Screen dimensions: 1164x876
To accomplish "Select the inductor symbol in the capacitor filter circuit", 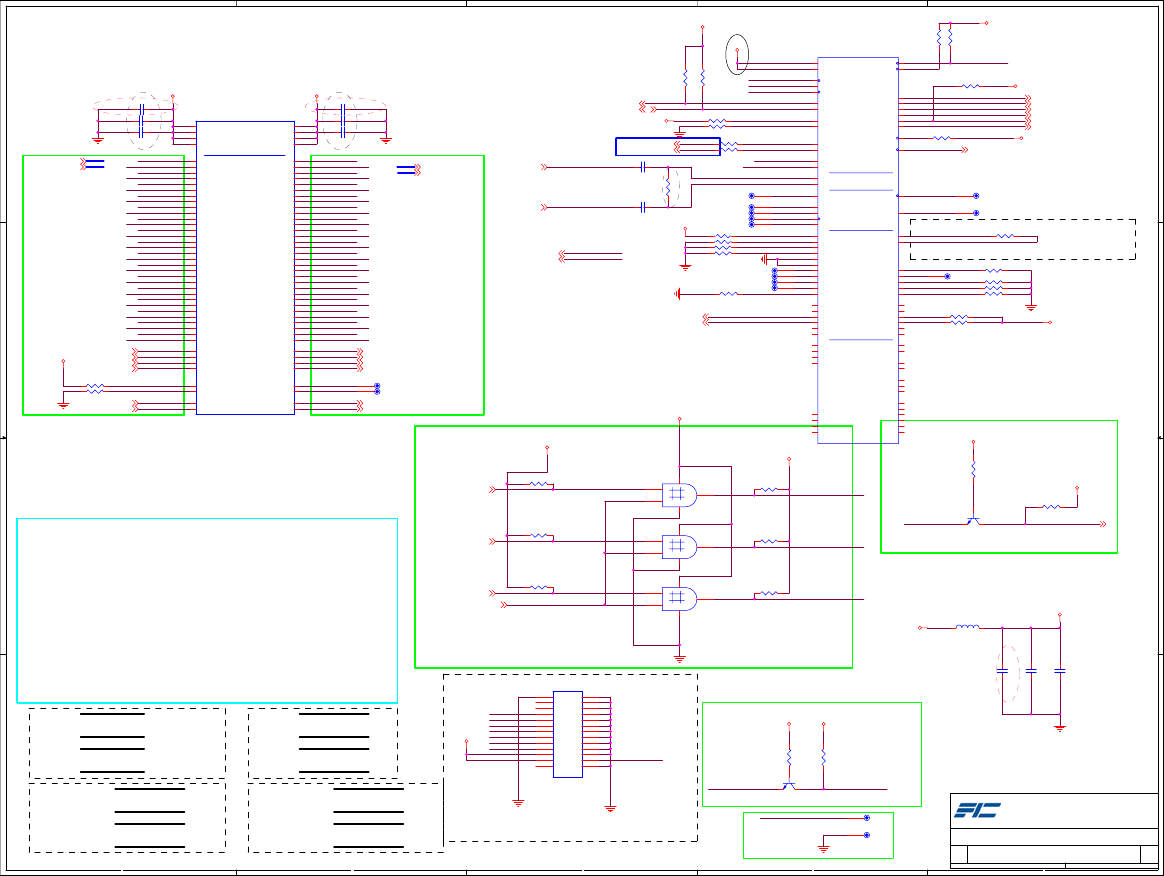I will 967,627.
